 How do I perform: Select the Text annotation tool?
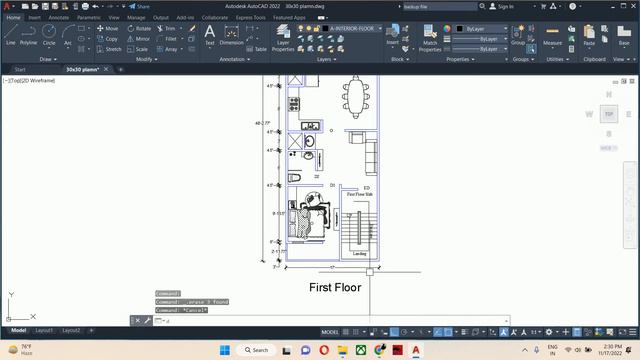[210, 34]
